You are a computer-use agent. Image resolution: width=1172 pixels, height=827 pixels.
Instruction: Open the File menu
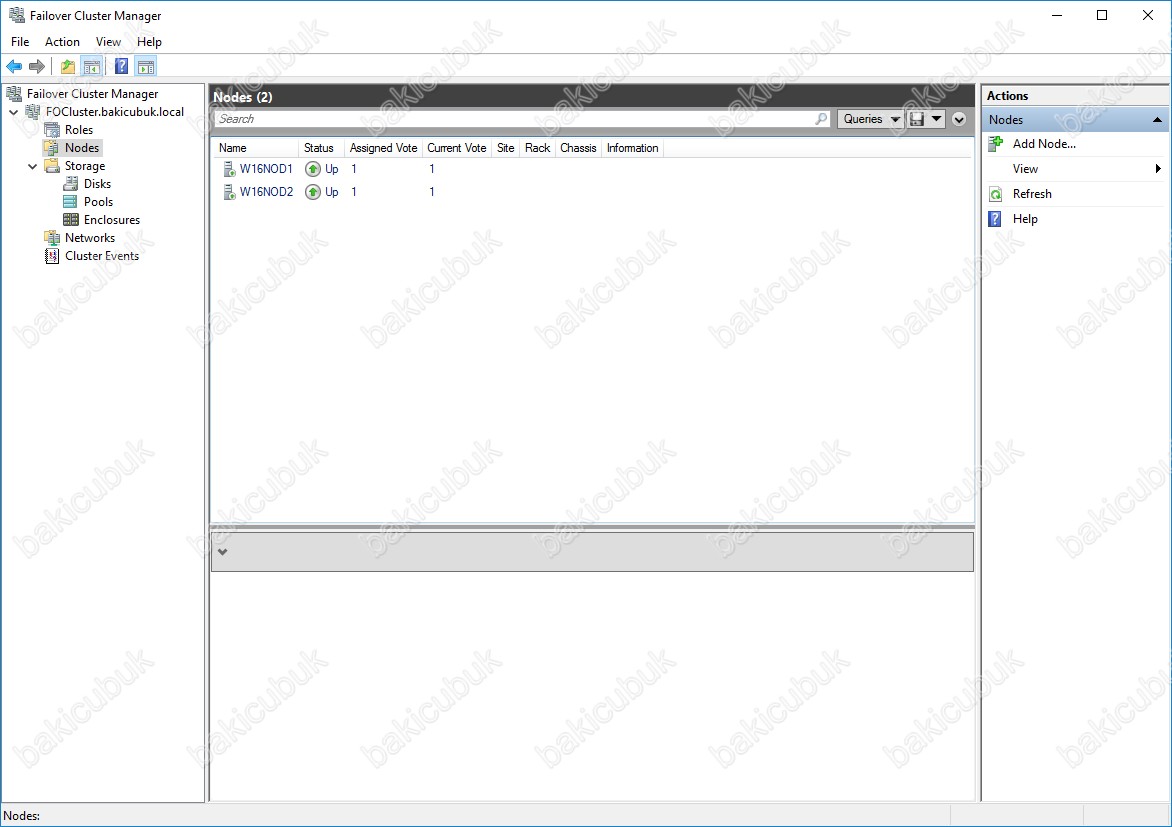(20, 42)
